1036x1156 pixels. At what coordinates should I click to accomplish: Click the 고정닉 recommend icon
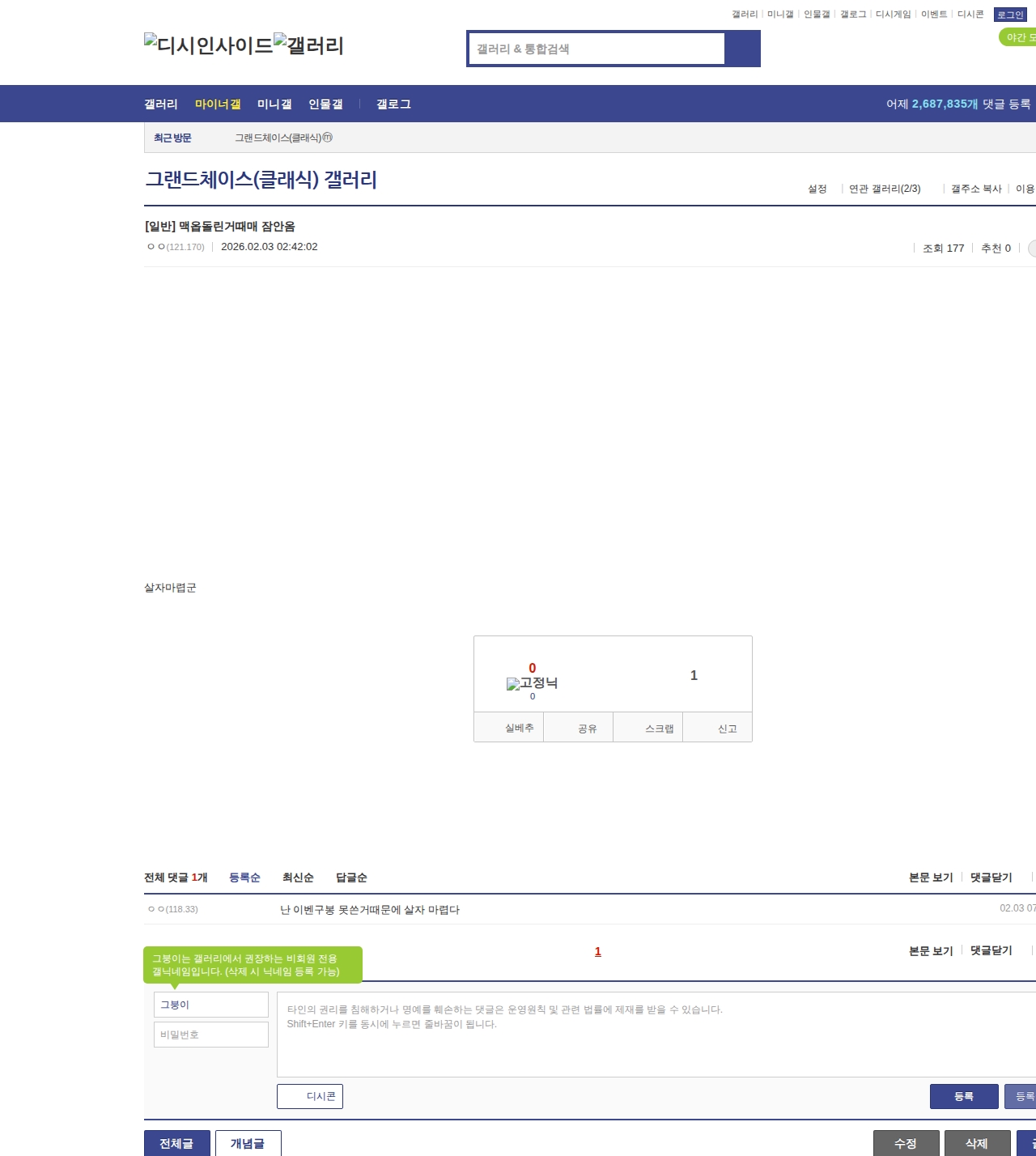tap(532, 683)
